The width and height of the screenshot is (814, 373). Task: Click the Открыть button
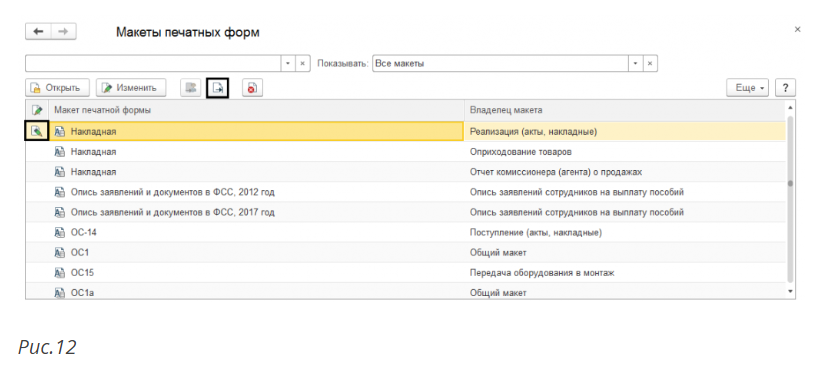58,88
